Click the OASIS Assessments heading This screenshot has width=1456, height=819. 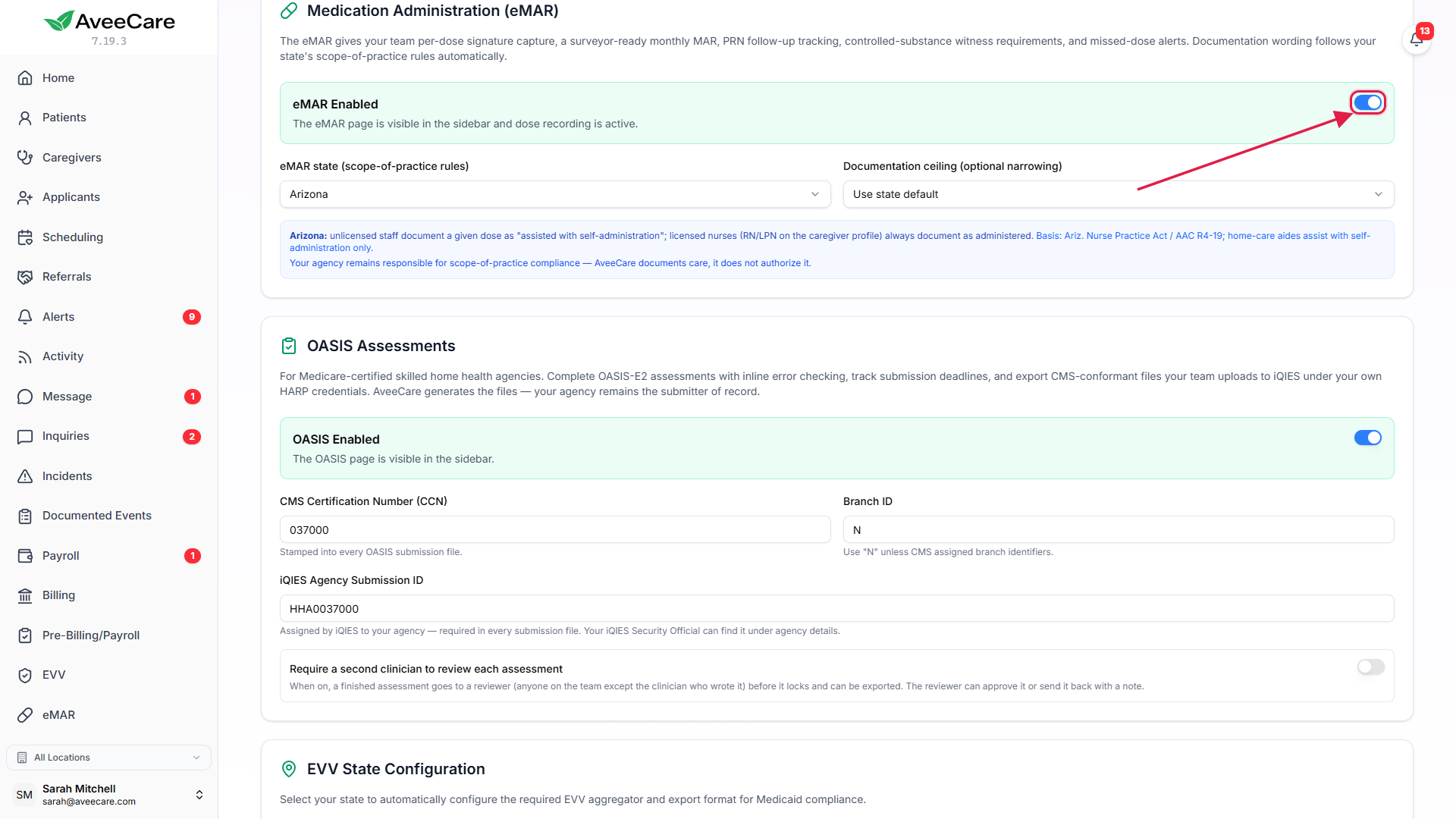click(x=381, y=346)
